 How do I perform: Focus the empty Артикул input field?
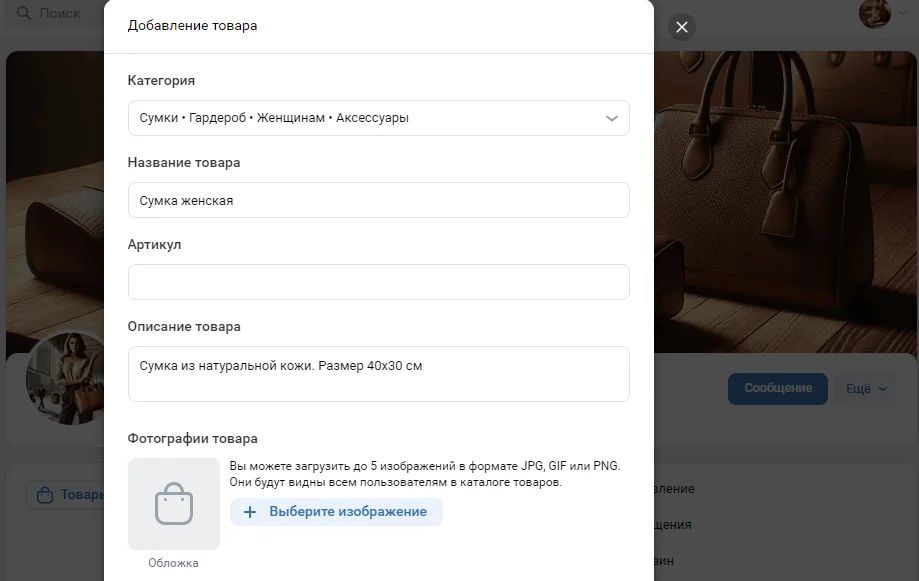click(x=379, y=282)
